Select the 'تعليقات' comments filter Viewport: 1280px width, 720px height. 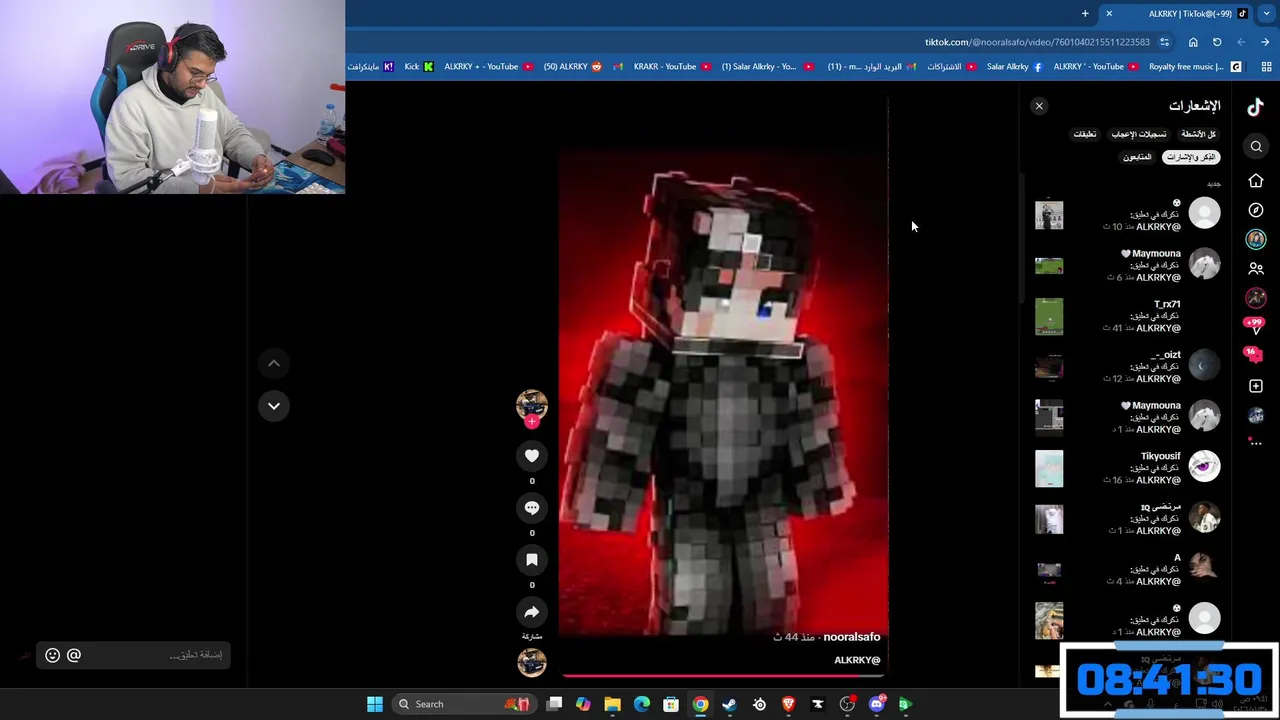(1085, 134)
